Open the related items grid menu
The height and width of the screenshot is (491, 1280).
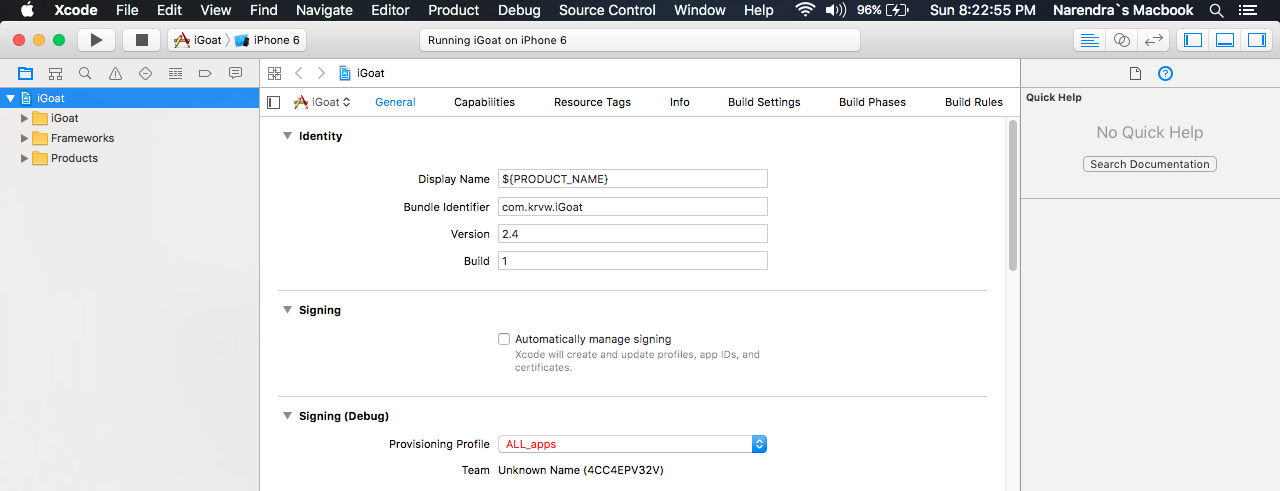coord(274,73)
